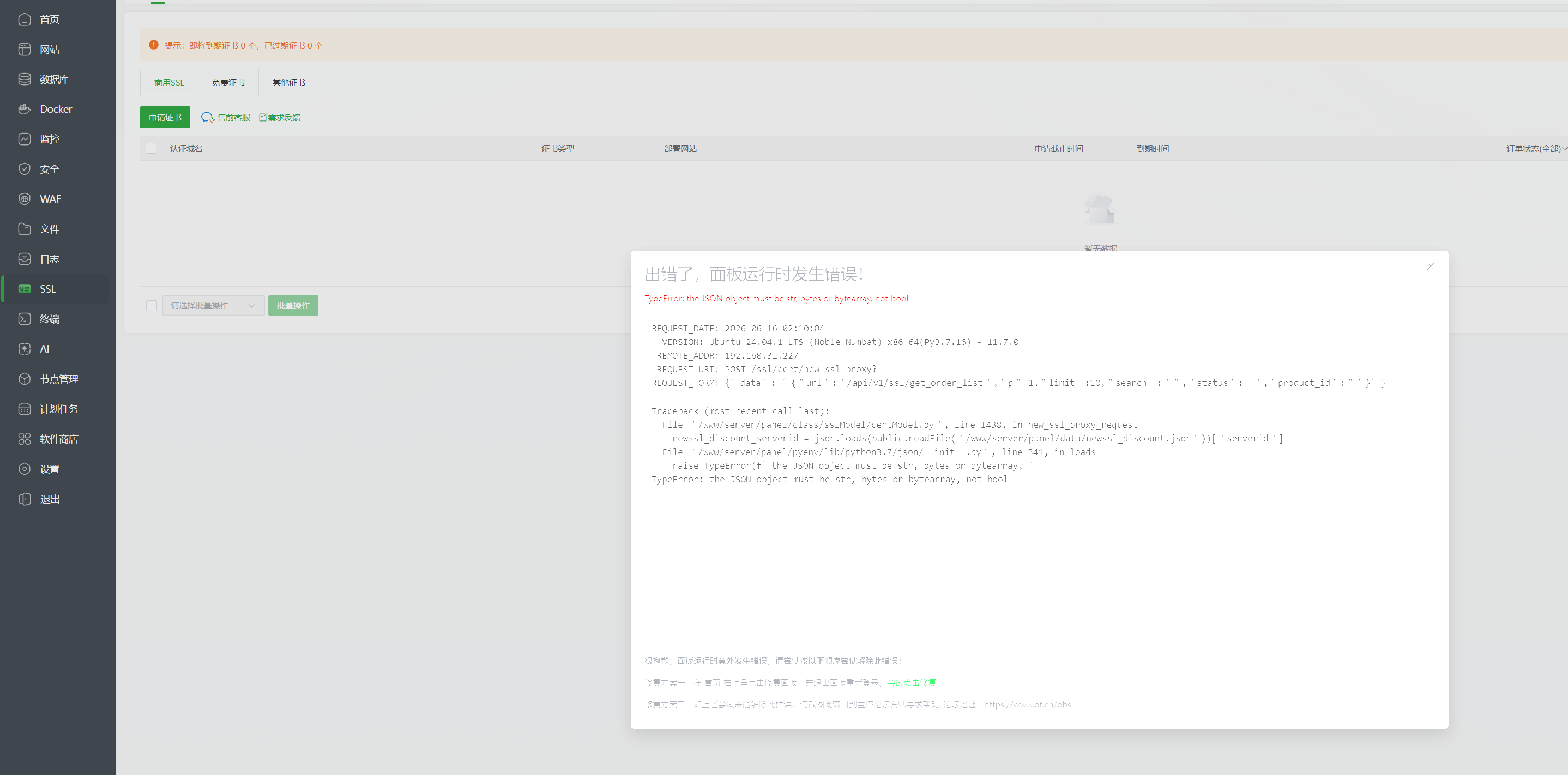This screenshot has width=1568, height=775.
Task: Tick the checkbox beside batch operation dropdown
Action: 152,305
